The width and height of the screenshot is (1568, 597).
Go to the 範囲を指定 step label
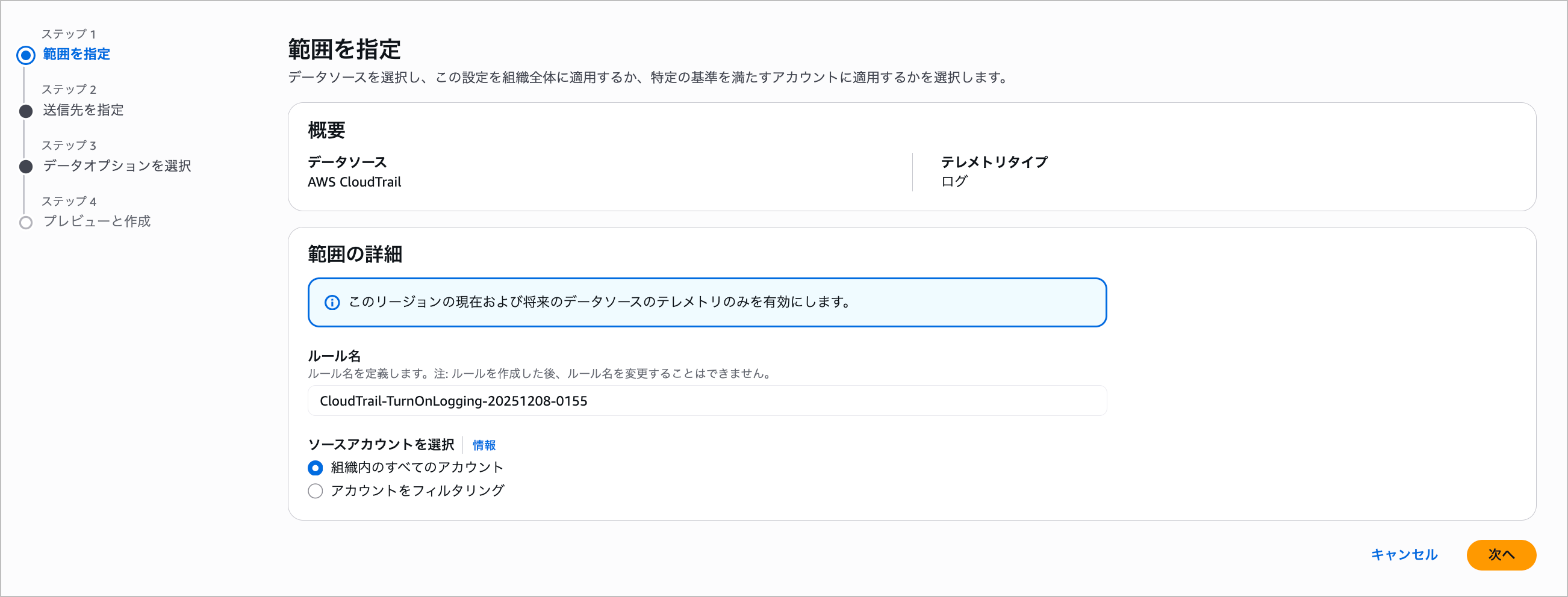click(76, 54)
